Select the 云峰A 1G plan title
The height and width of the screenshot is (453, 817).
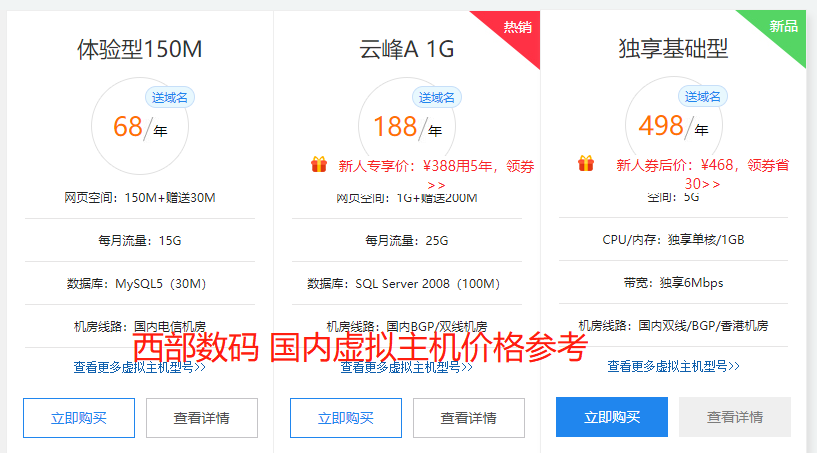point(406,50)
